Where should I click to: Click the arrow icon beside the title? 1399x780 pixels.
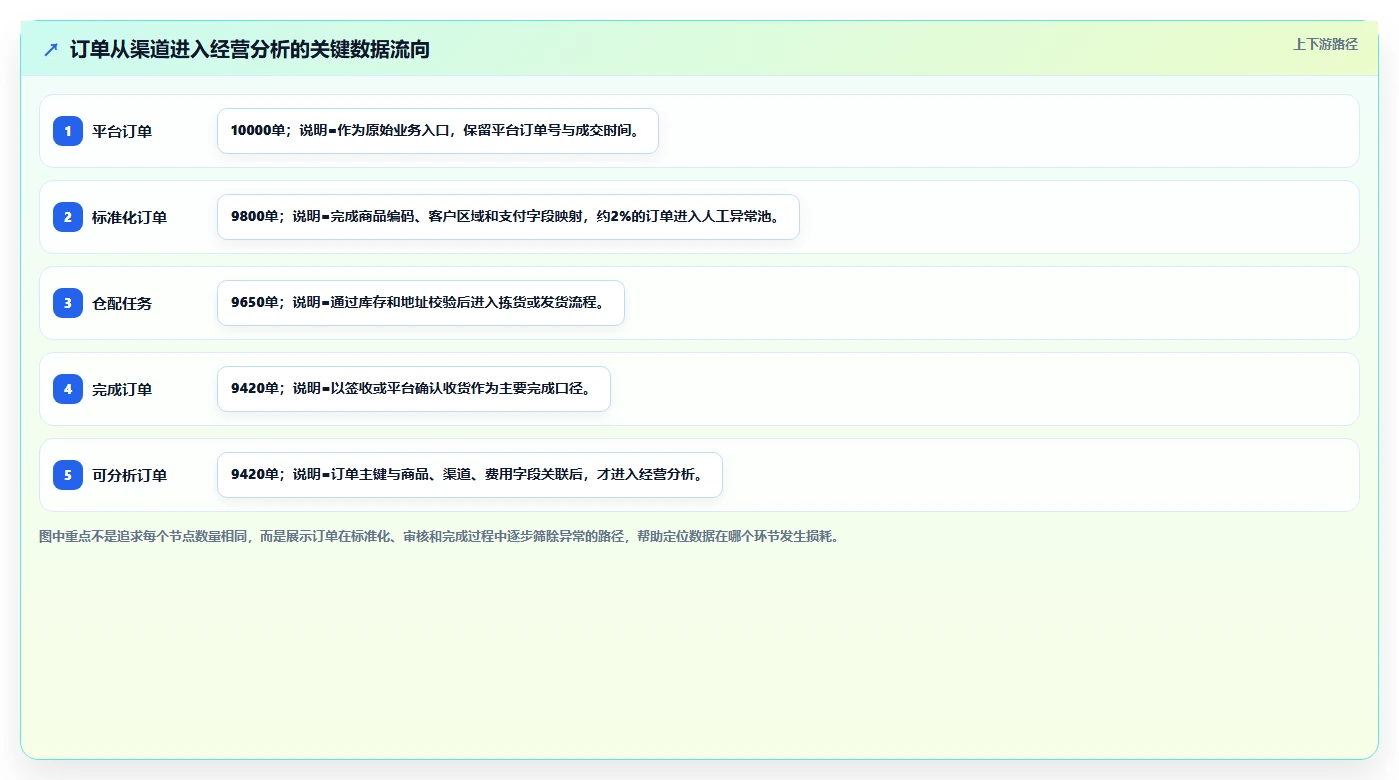[x=51, y=49]
